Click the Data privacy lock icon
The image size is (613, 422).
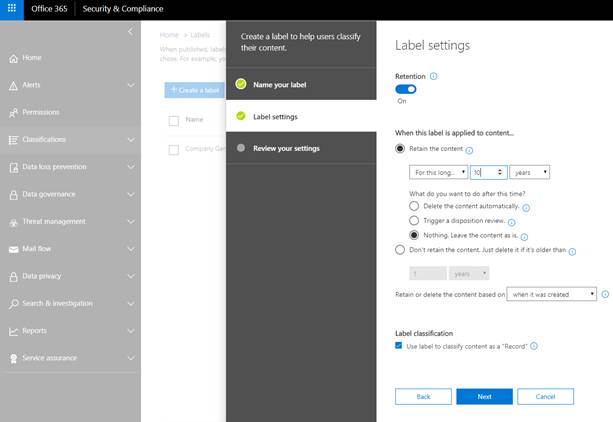pos(13,276)
